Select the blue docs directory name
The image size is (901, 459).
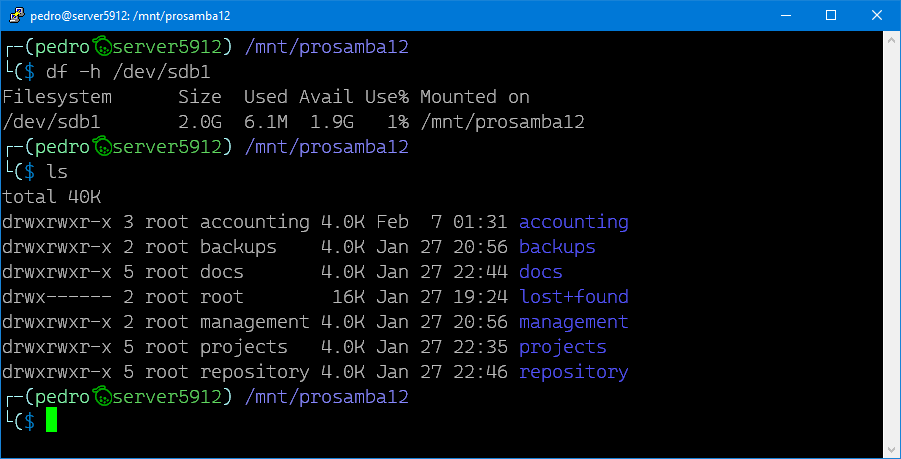tap(540, 272)
